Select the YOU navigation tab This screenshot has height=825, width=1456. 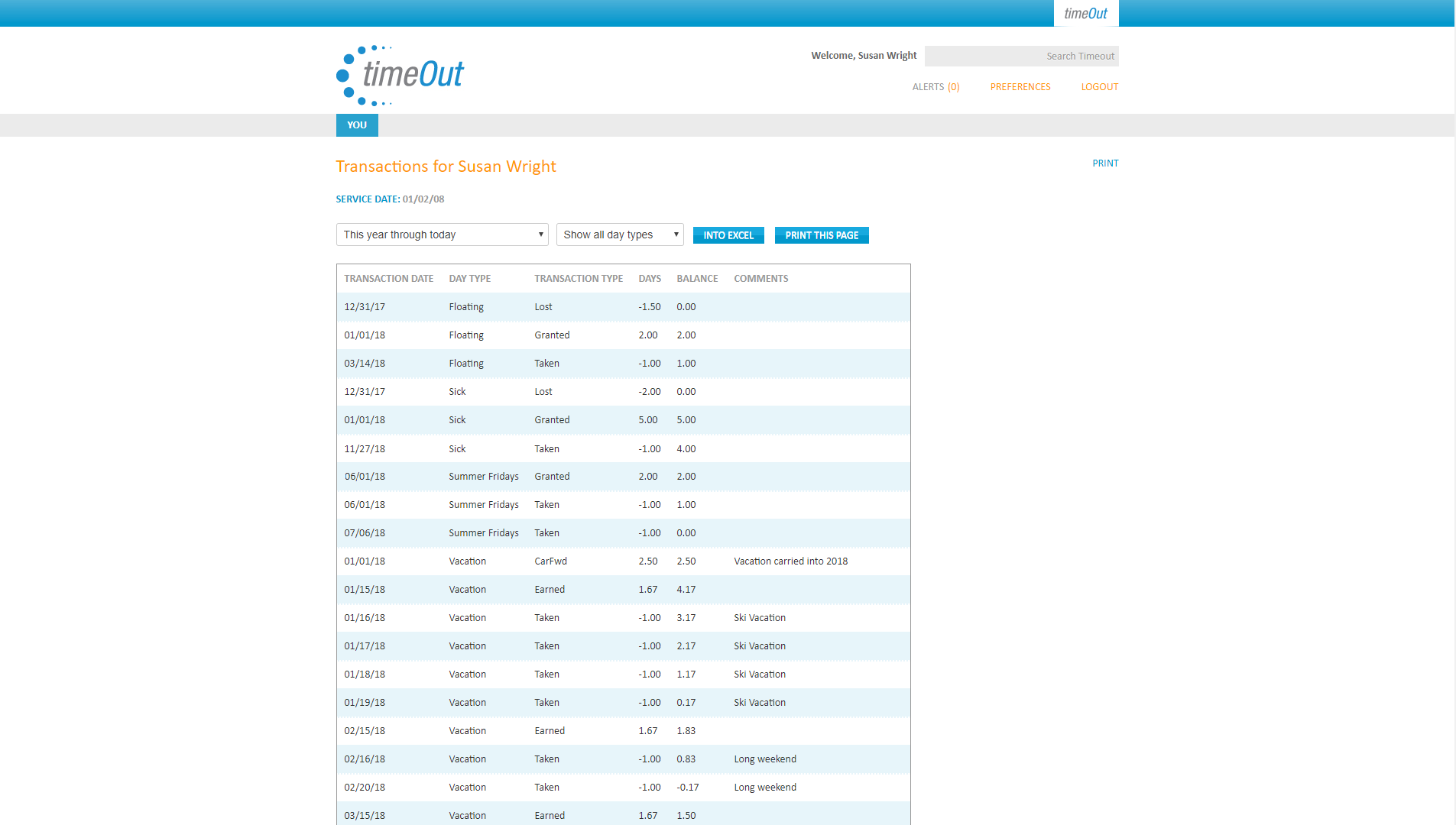pos(357,125)
